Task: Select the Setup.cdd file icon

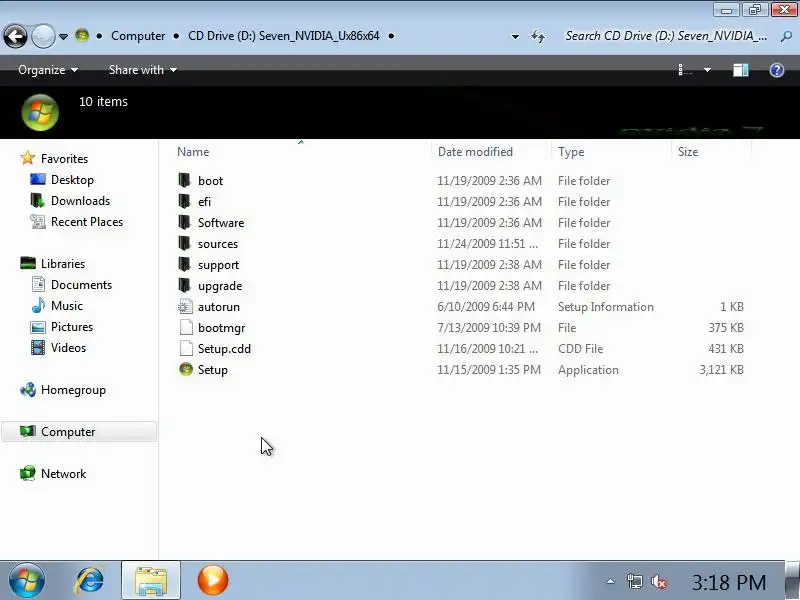Action: pyautogui.click(x=186, y=348)
